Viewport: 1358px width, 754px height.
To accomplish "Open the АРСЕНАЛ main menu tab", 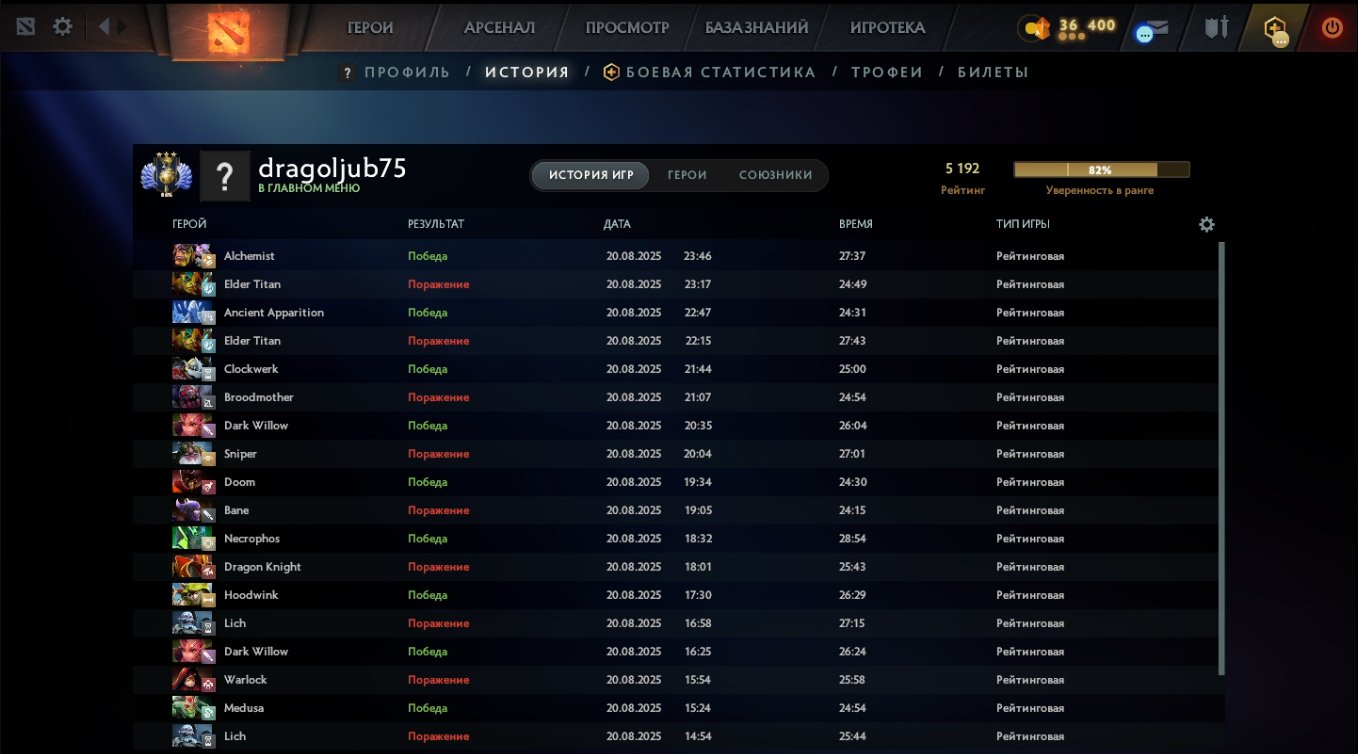I will [499, 27].
